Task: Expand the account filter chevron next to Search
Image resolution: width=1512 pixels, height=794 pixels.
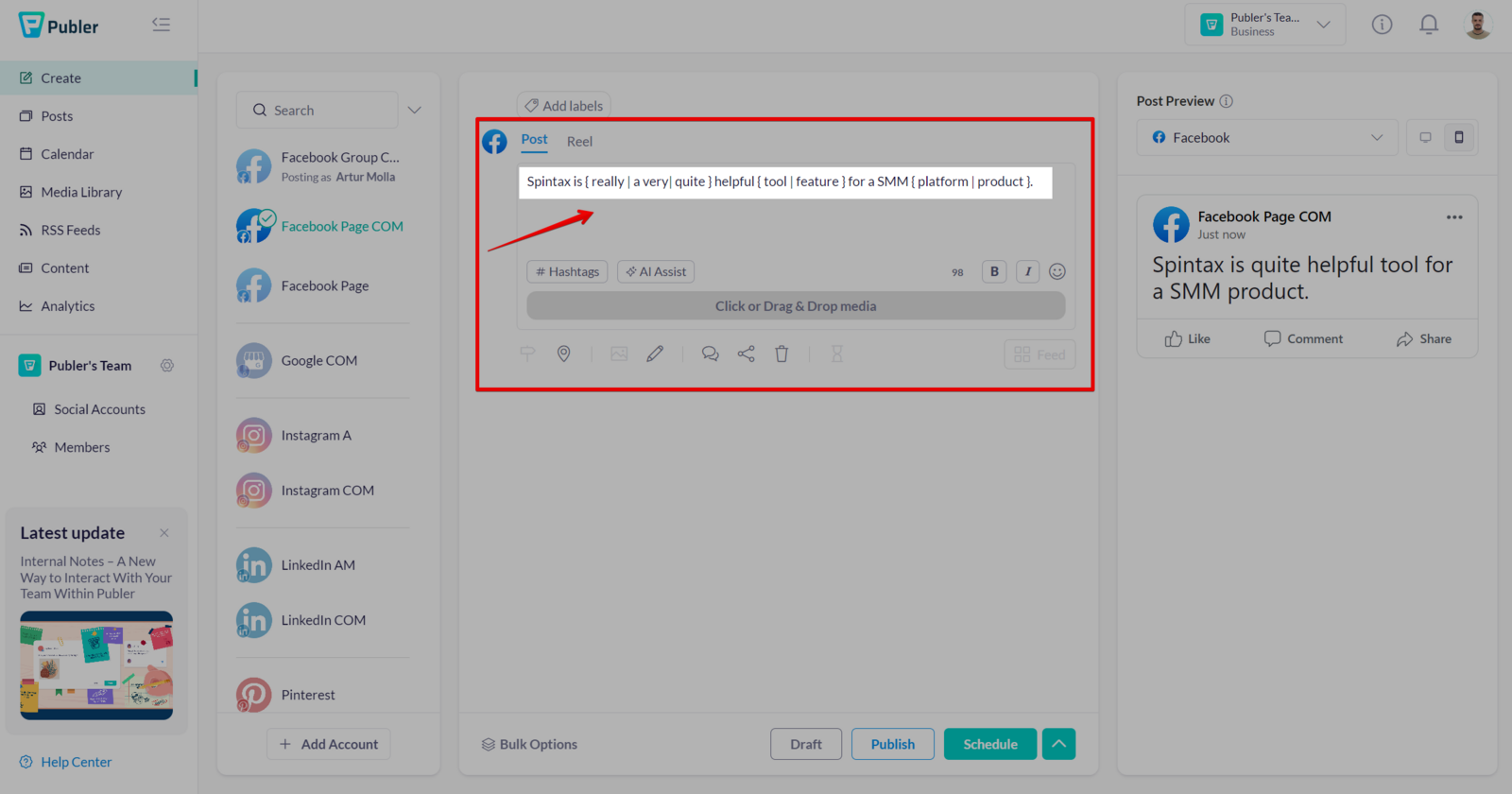Action: [414, 110]
